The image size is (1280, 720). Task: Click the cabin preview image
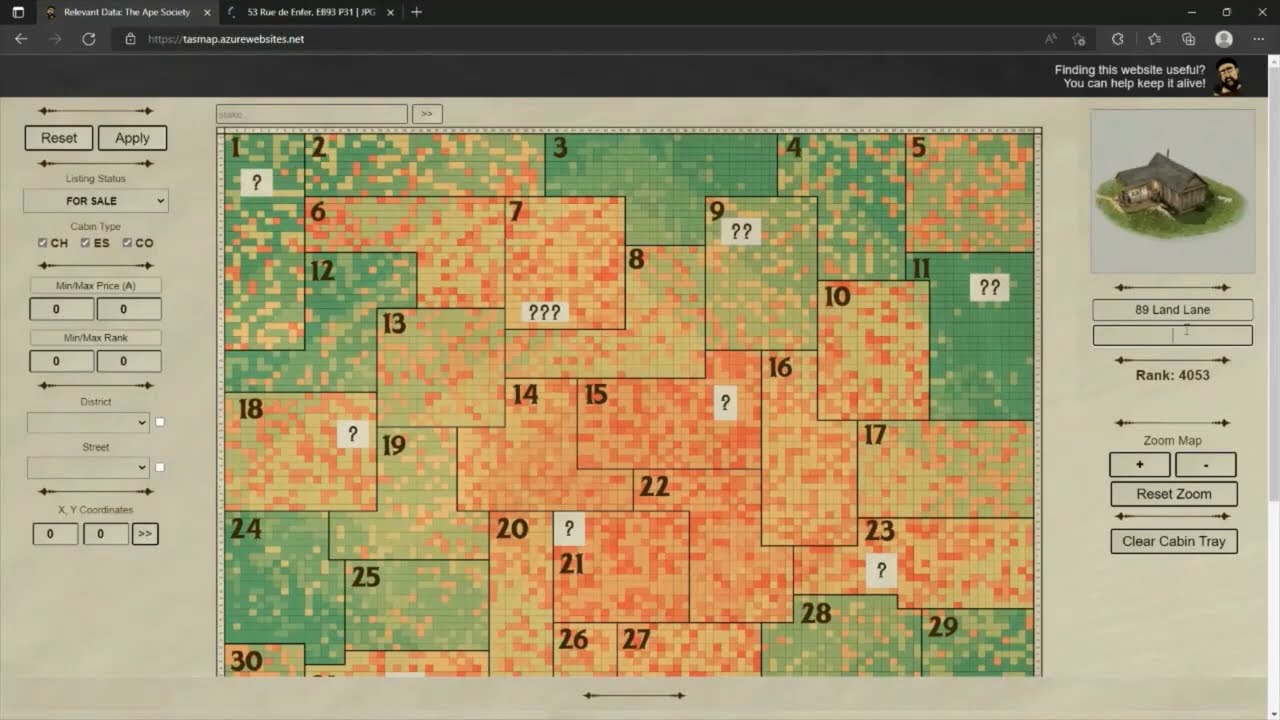click(x=1172, y=191)
